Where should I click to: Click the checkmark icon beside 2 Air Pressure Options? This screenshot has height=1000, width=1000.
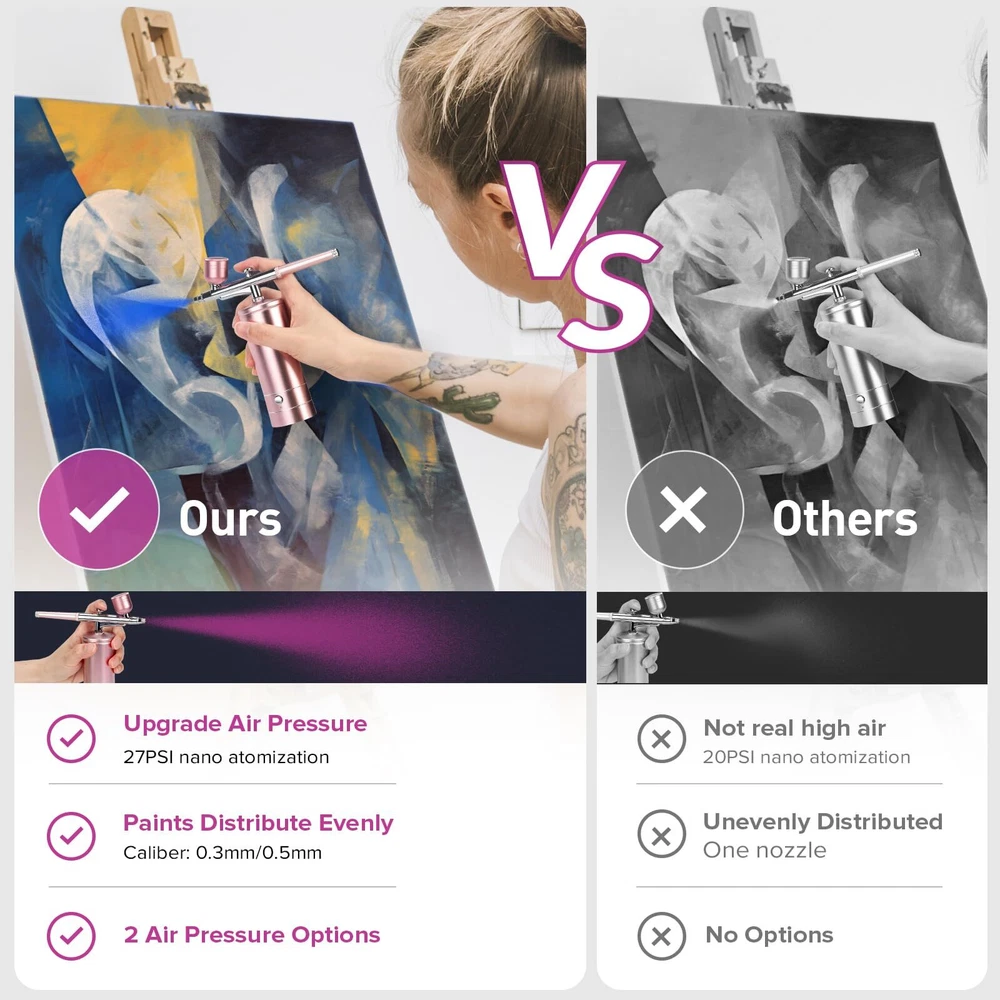click(71, 936)
